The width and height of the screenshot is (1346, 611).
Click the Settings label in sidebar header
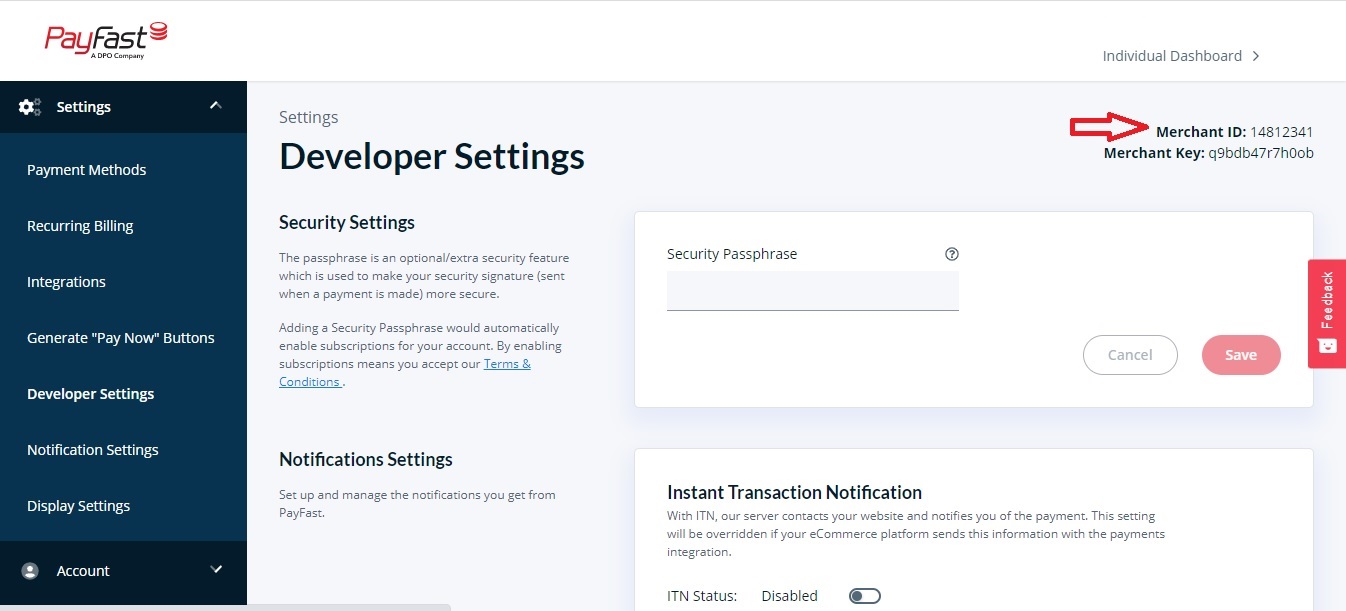point(84,107)
